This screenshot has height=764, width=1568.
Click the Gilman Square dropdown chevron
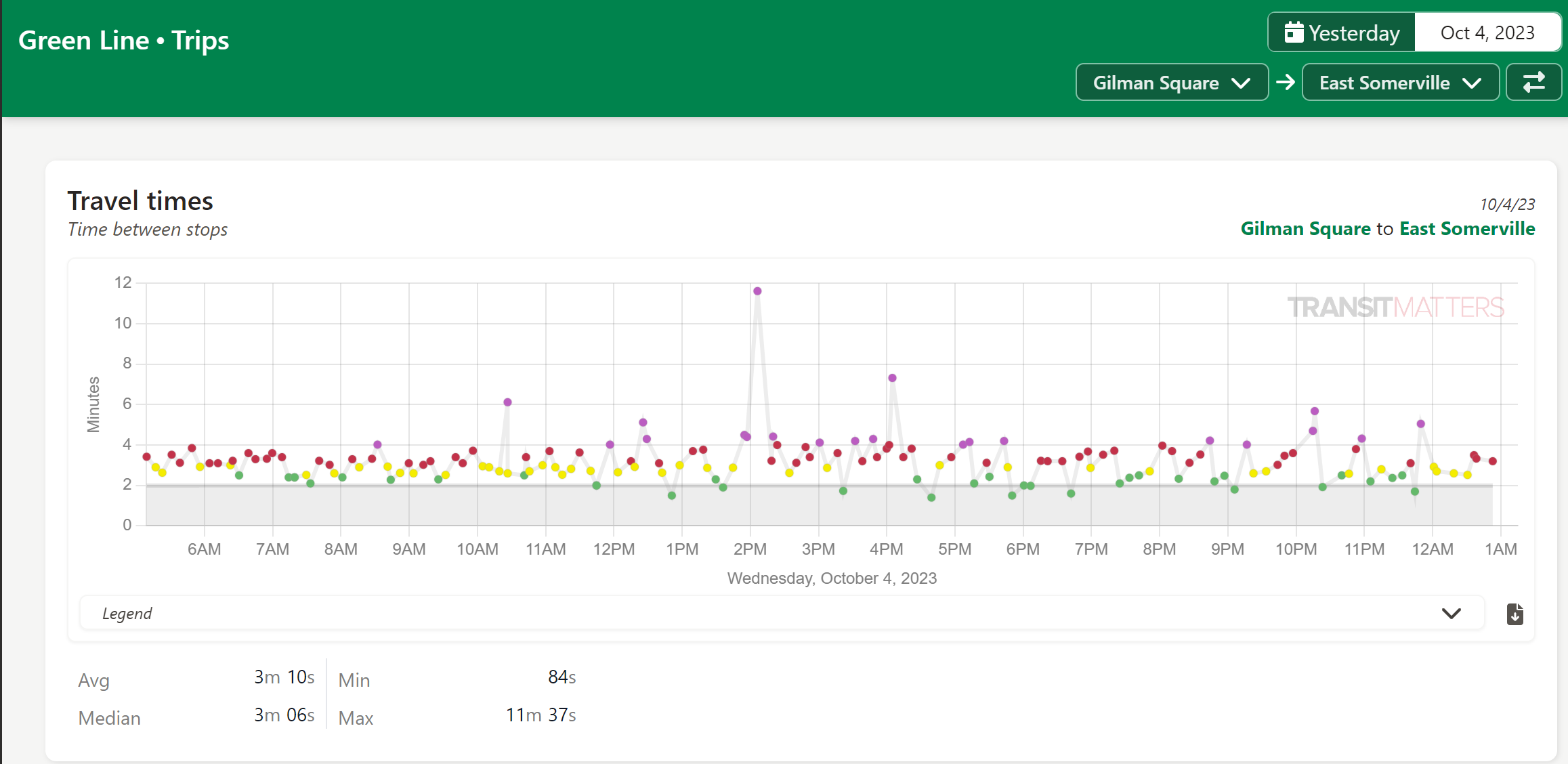pyautogui.click(x=1241, y=83)
